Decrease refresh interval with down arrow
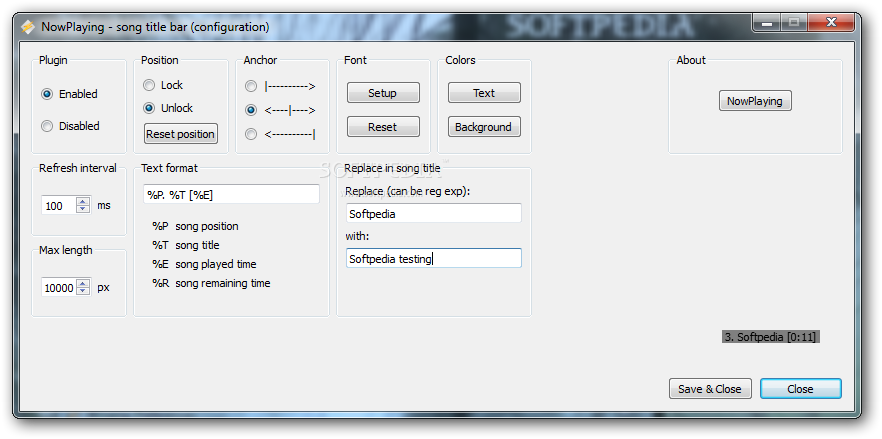The height and width of the screenshot is (439, 882). tap(83, 209)
